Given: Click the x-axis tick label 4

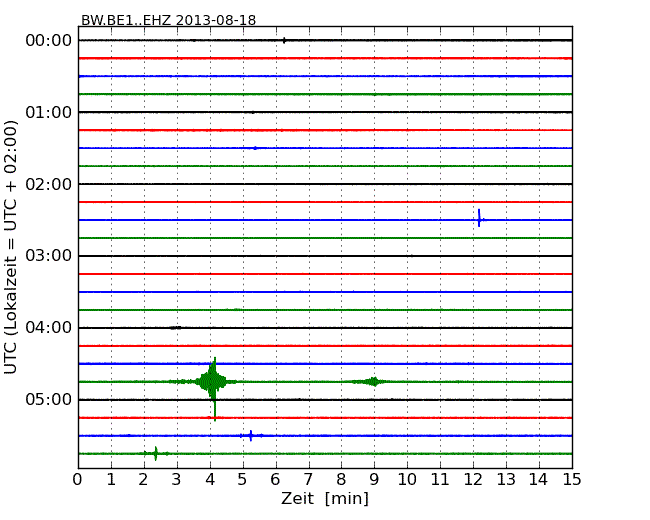Looking at the screenshot, I should click(x=210, y=480).
